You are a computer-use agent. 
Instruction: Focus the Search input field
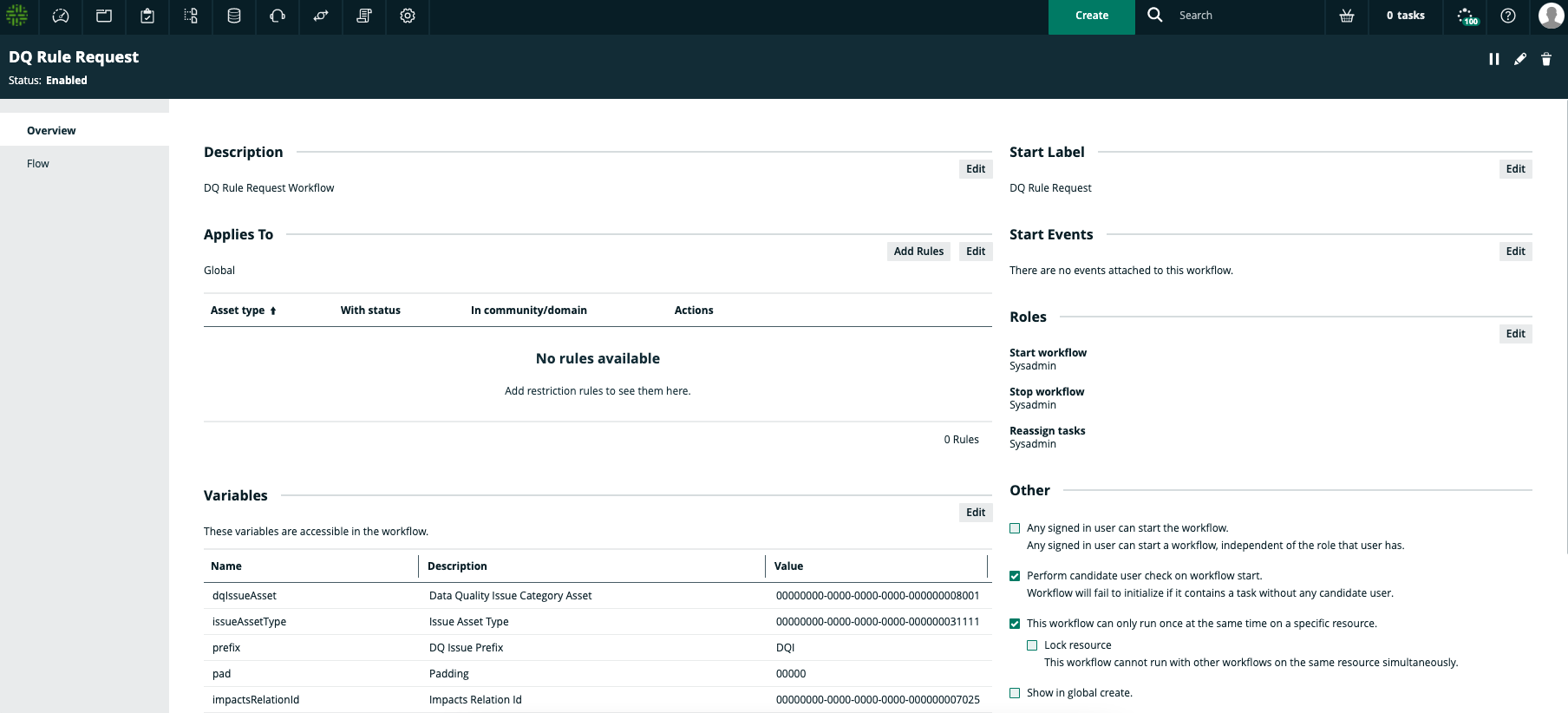[x=1245, y=16]
